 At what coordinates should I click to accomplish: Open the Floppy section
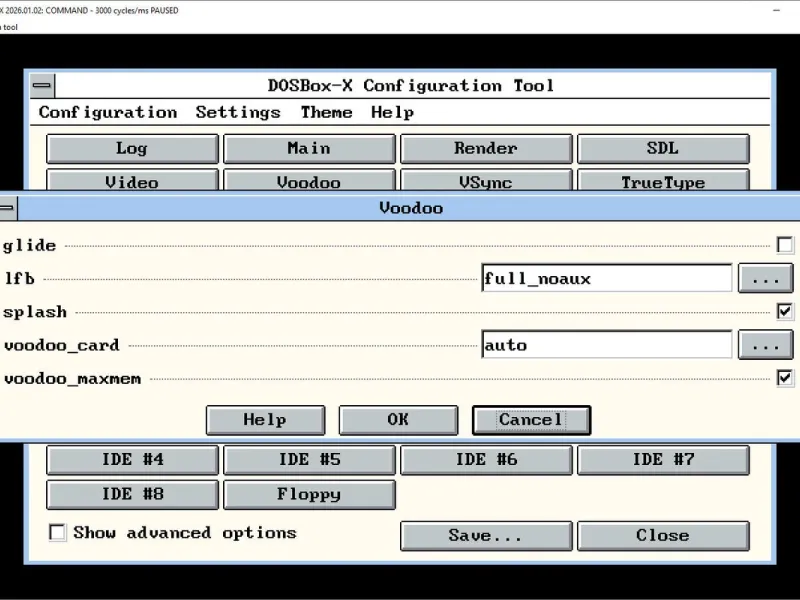pyautogui.click(x=309, y=494)
